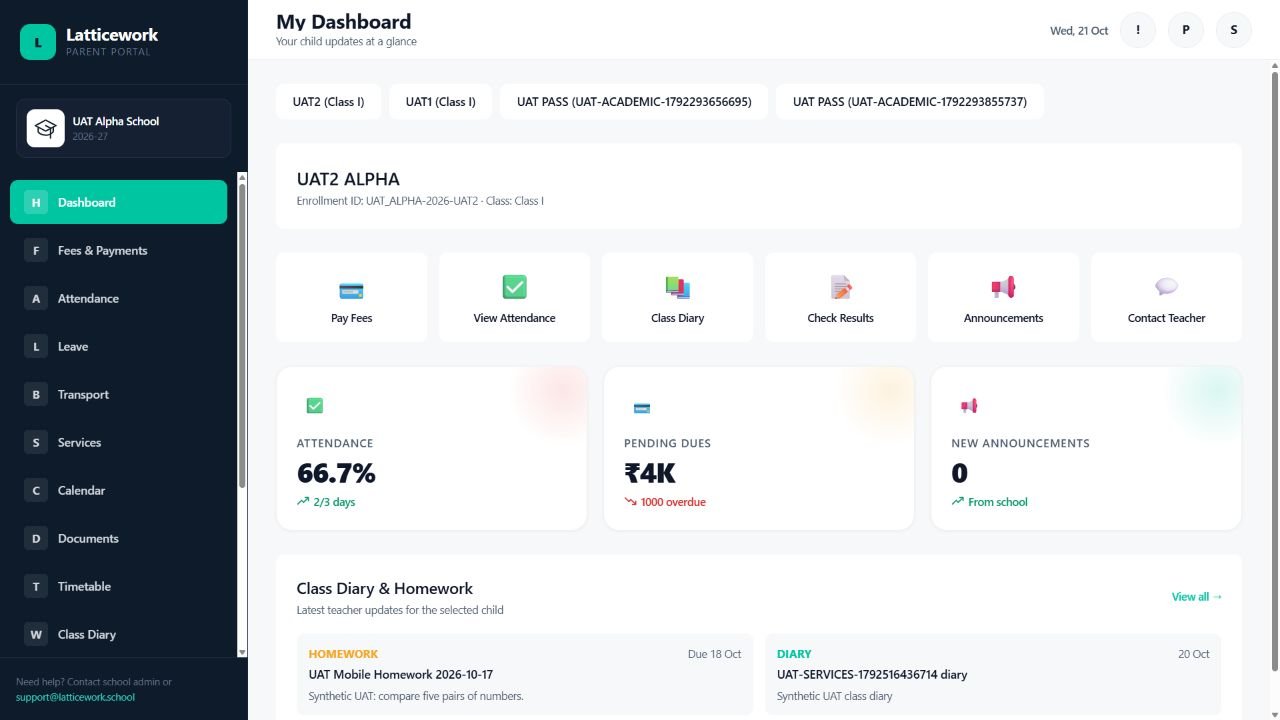The image size is (1280, 720).
Task: Go to Dashboard in the sidebar
Action: 119,202
